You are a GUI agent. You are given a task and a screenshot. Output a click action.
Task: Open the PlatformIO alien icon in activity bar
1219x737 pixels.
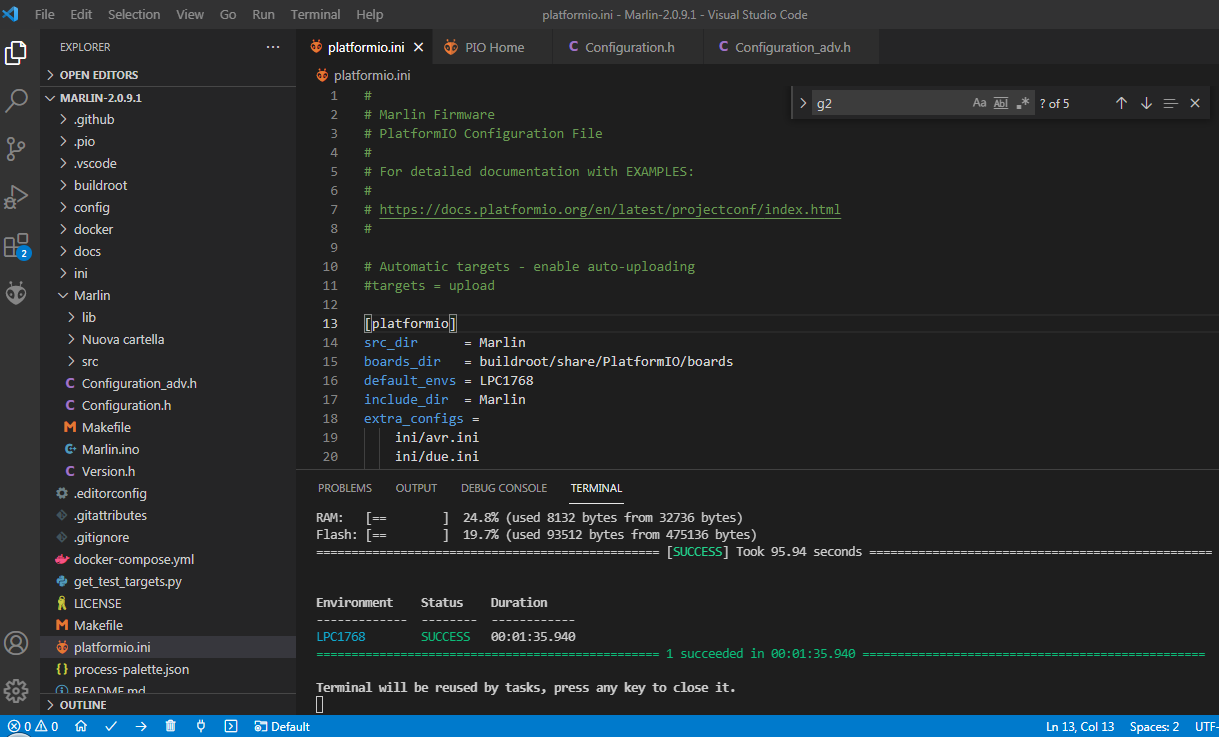click(16, 293)
